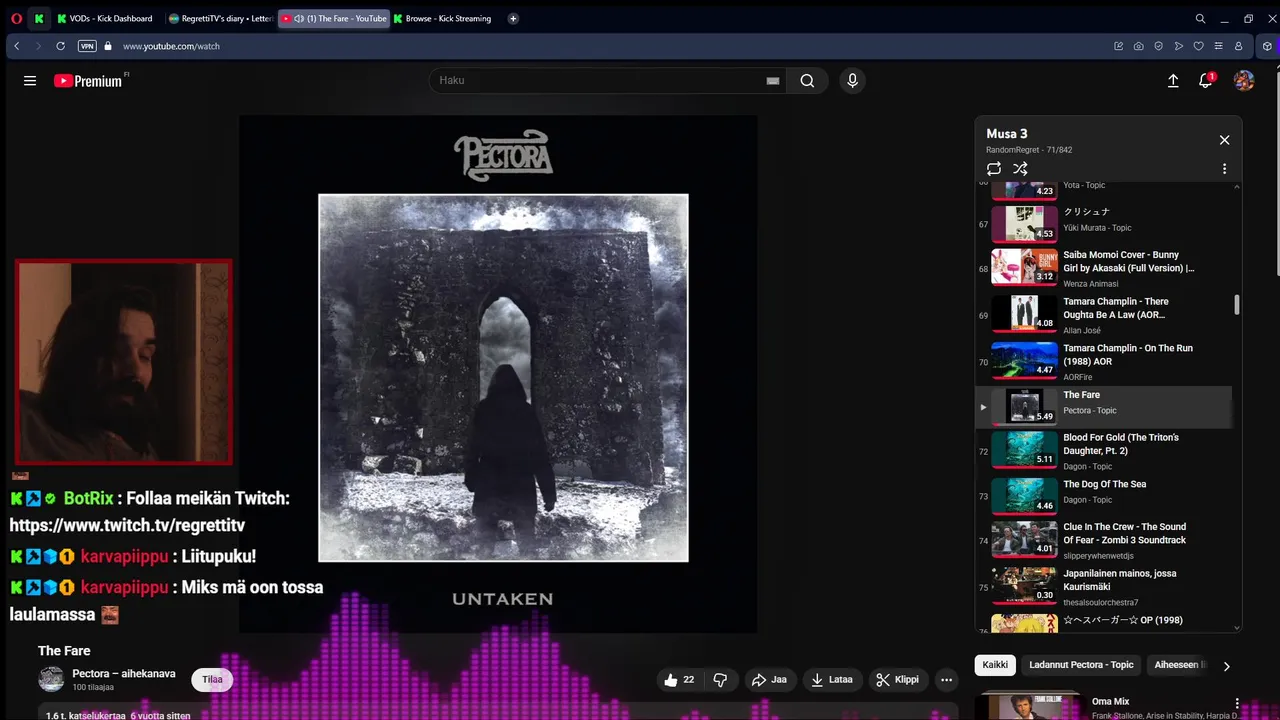
Task: Take a snapshot with the camera icon
Action: 1138,46
